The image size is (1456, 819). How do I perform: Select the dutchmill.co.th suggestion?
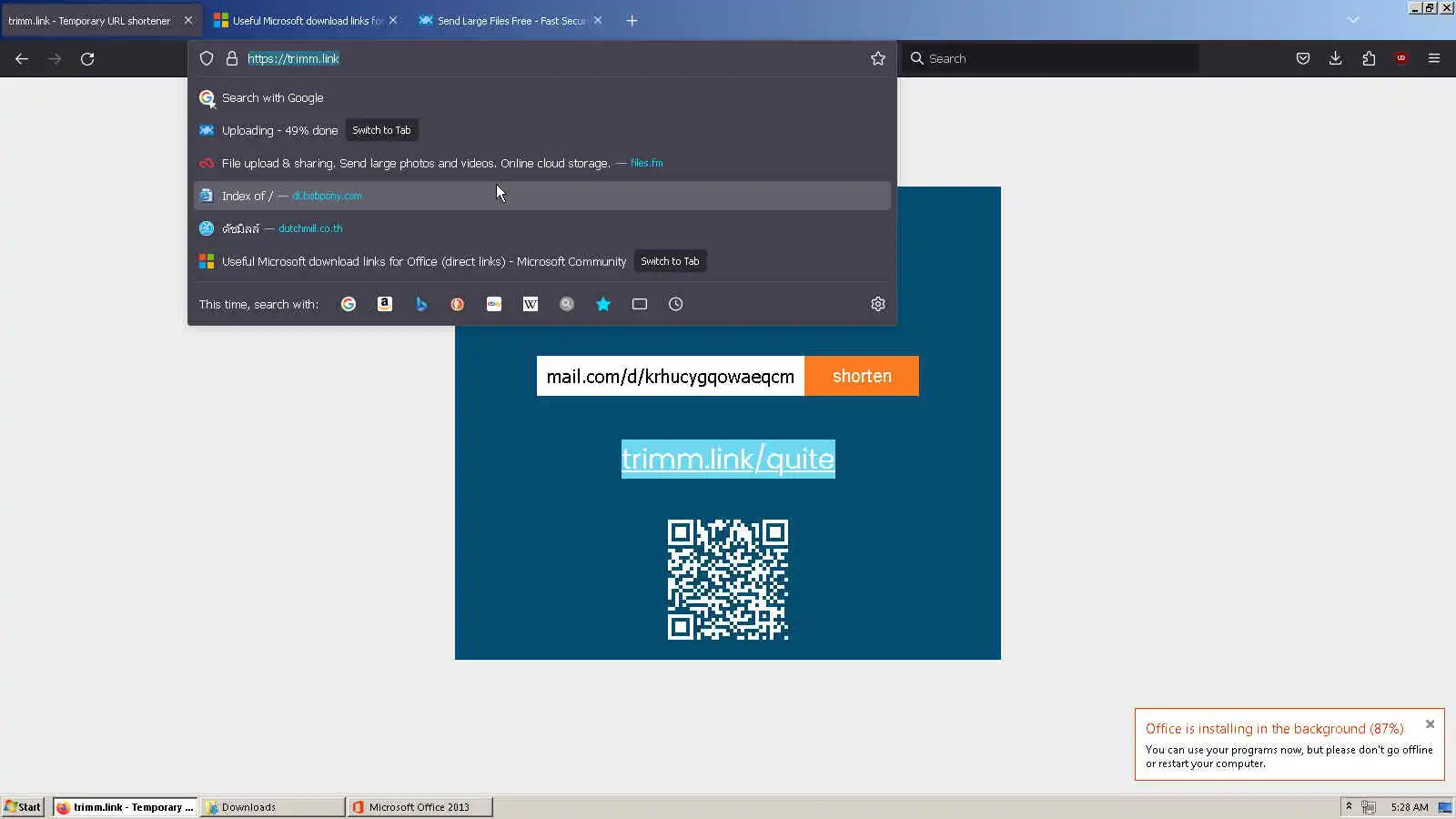click(542, 228)
